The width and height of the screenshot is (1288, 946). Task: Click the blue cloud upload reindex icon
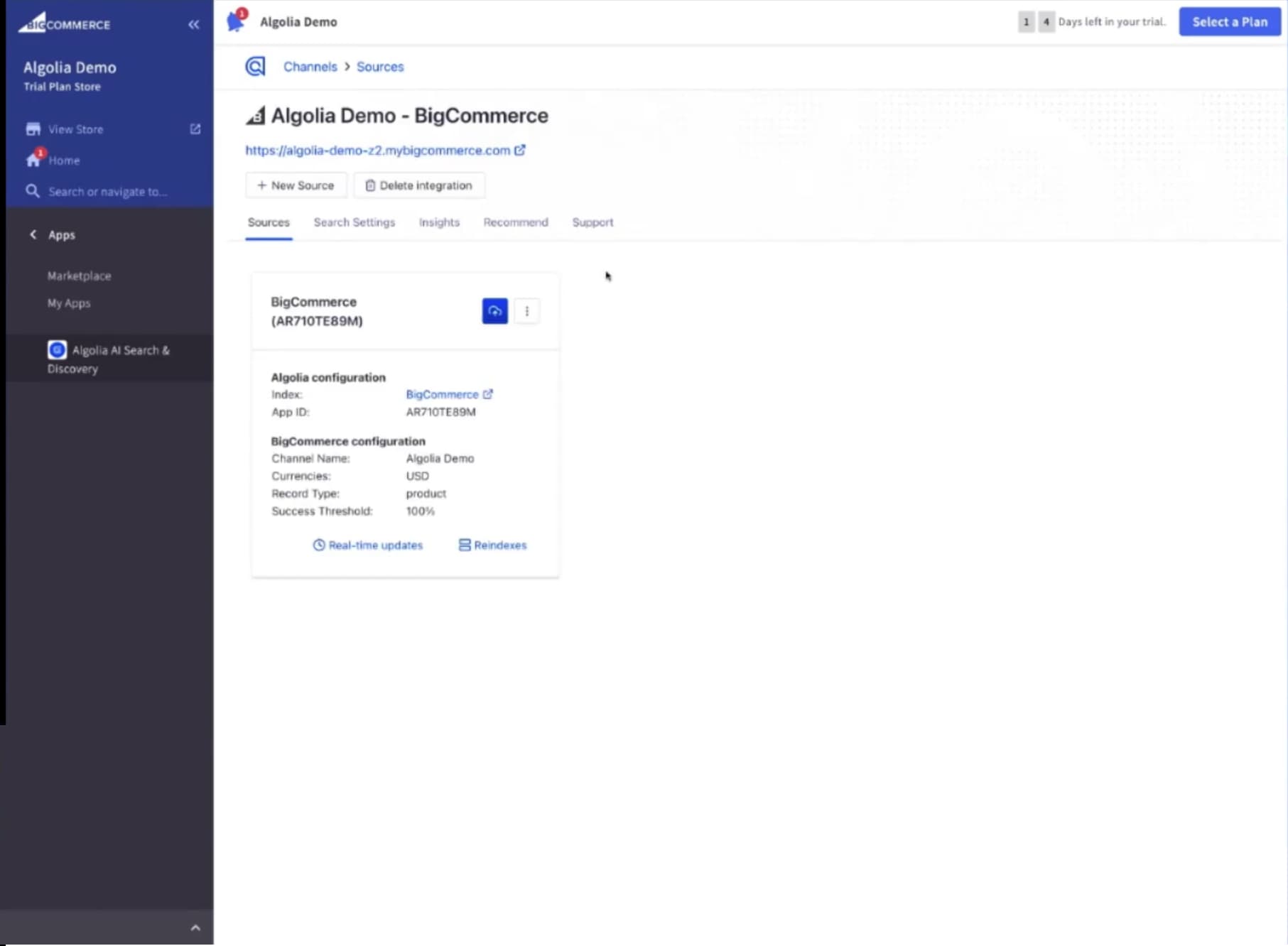click(495, 311)
